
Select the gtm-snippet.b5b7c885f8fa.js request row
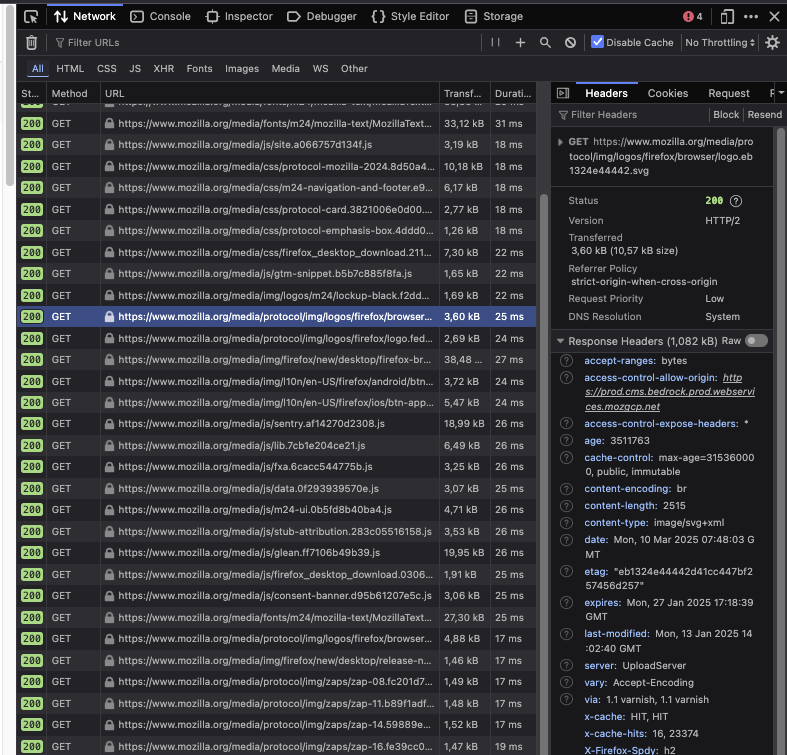coord(277,274)
